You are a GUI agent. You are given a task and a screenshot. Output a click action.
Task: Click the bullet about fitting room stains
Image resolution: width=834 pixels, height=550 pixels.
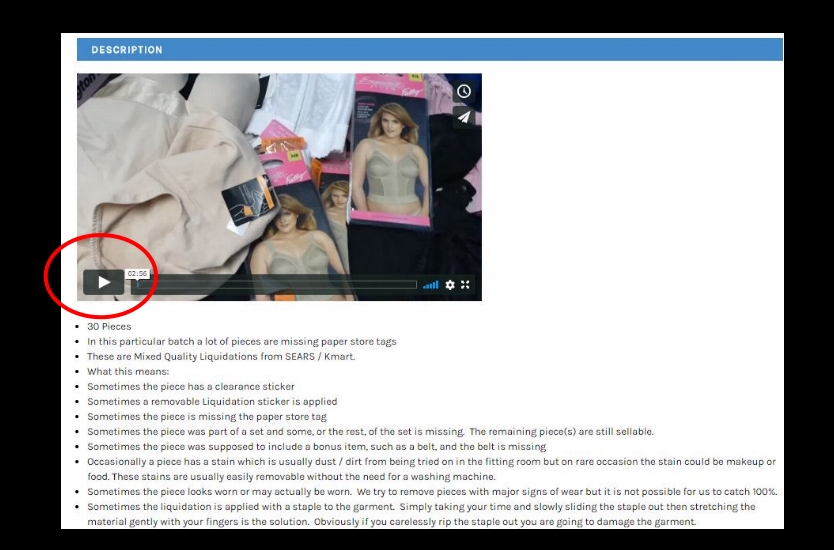(430, 461)
